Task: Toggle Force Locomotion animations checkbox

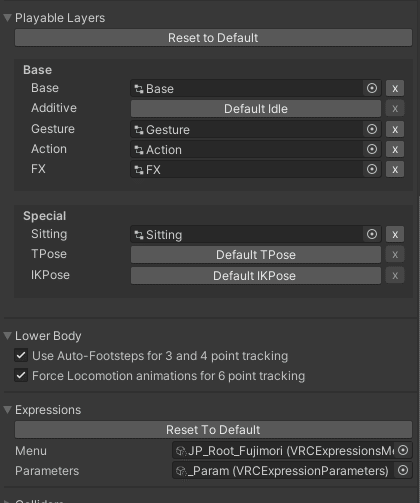Action: 21,376
